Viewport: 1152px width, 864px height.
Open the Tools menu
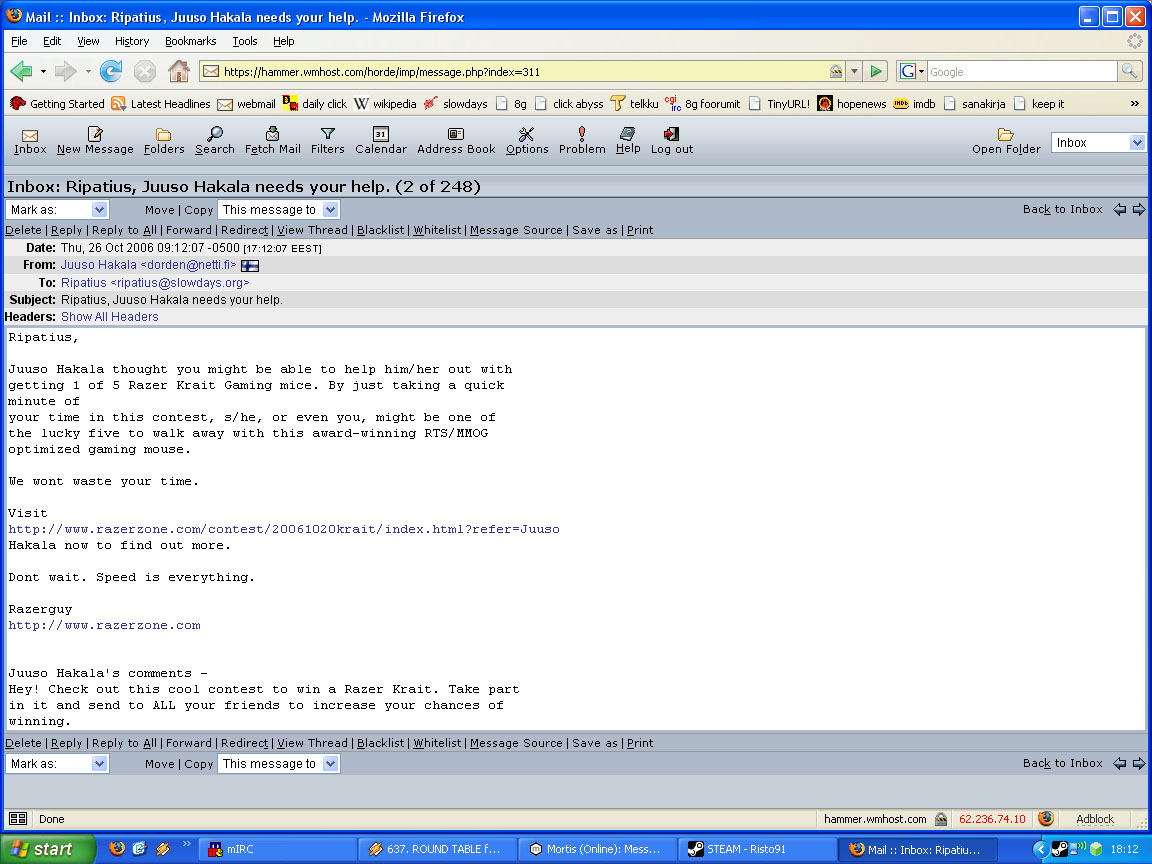coord(245,41)
